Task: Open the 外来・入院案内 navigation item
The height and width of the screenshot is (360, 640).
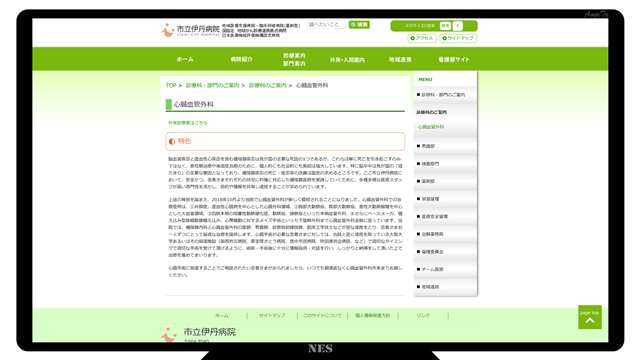Action: tap(347, 60)
